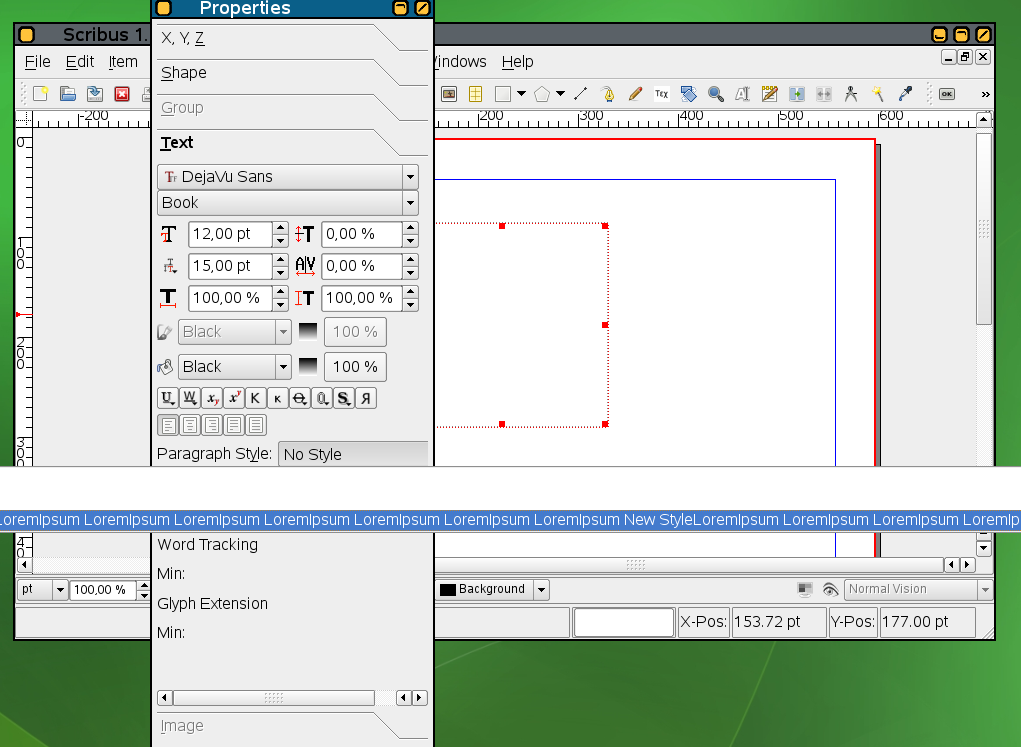Open the DejaVu Sans font dropdown
This screenshot has height=747, width=1021.
(x=288, y=177)
